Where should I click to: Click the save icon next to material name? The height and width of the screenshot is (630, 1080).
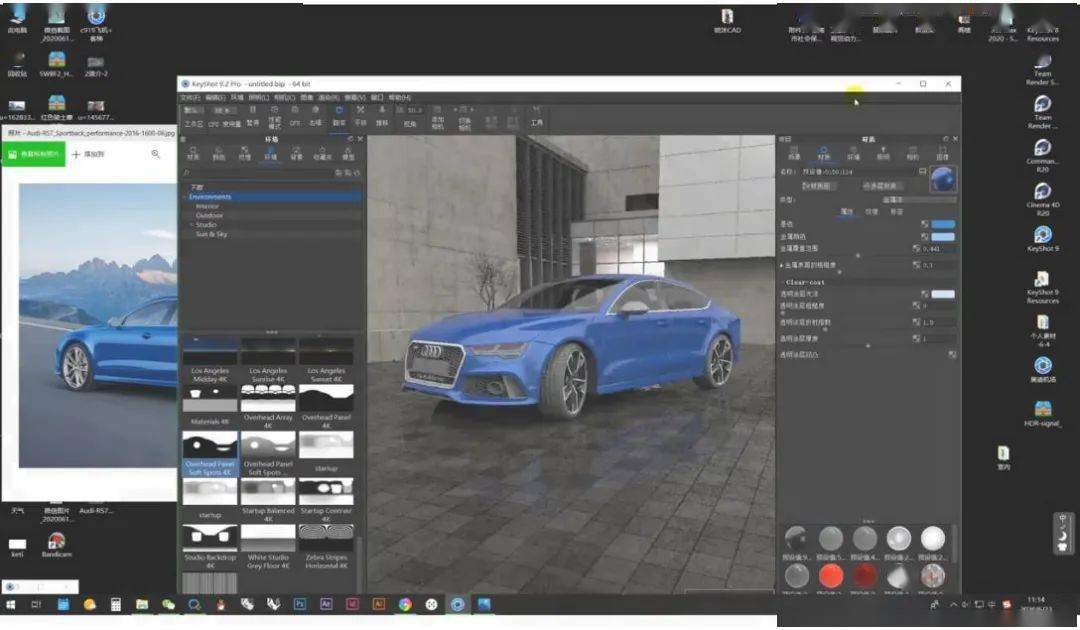click(922, 171)
